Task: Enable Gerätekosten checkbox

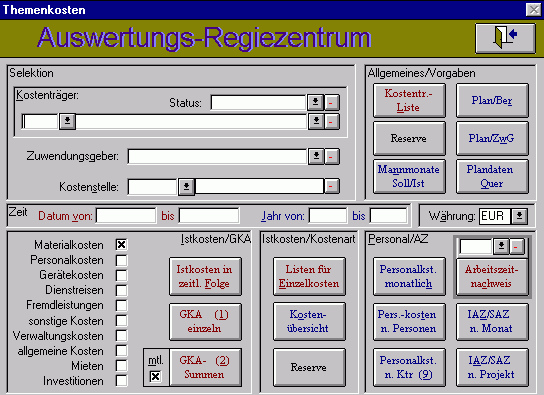Action: 121,275
